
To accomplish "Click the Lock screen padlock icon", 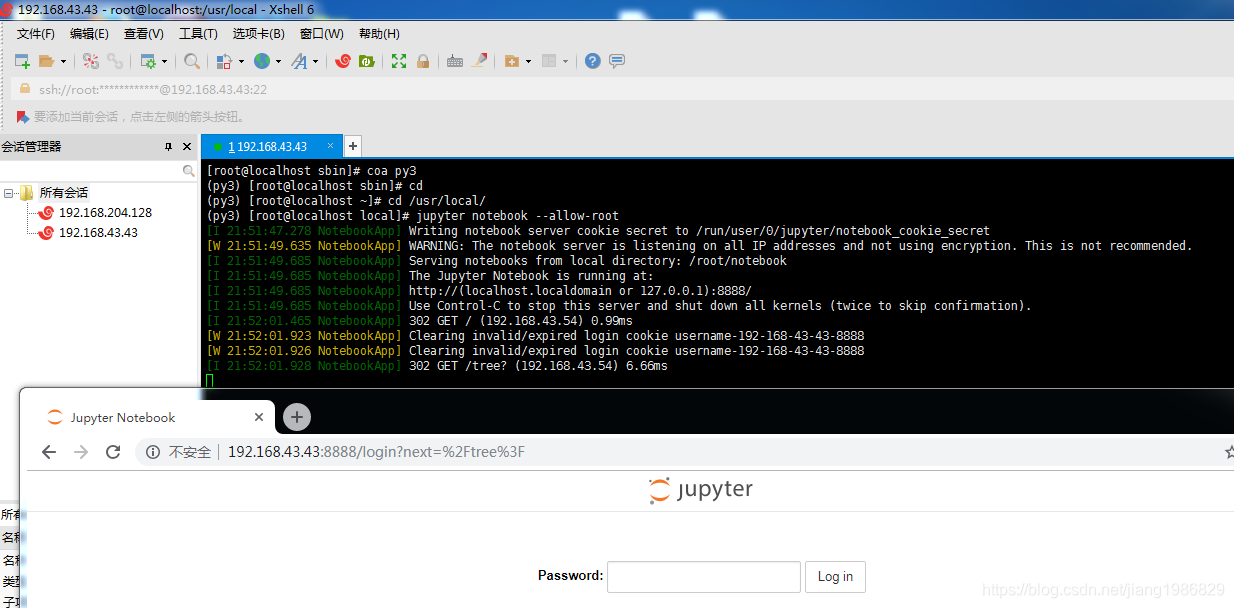I will pos(423,61).
